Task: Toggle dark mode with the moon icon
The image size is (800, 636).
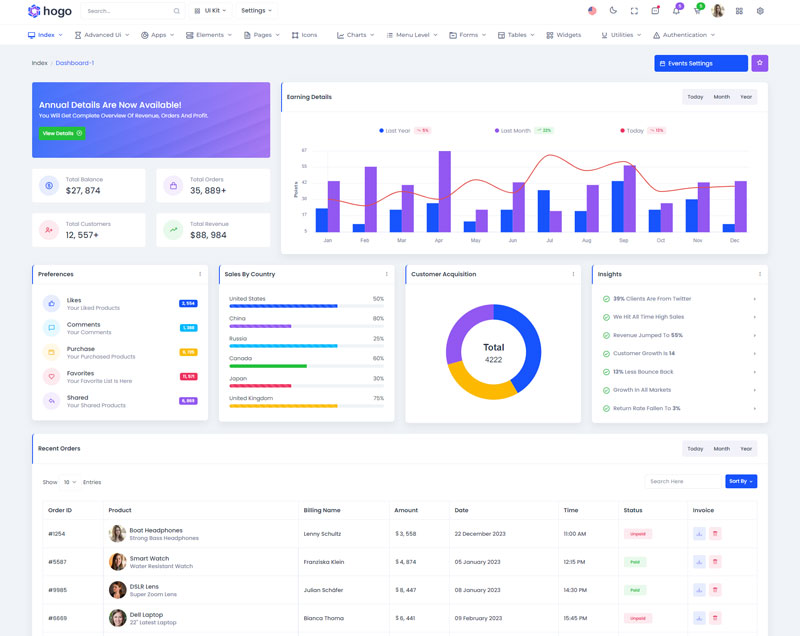Action: coord(613,11)
